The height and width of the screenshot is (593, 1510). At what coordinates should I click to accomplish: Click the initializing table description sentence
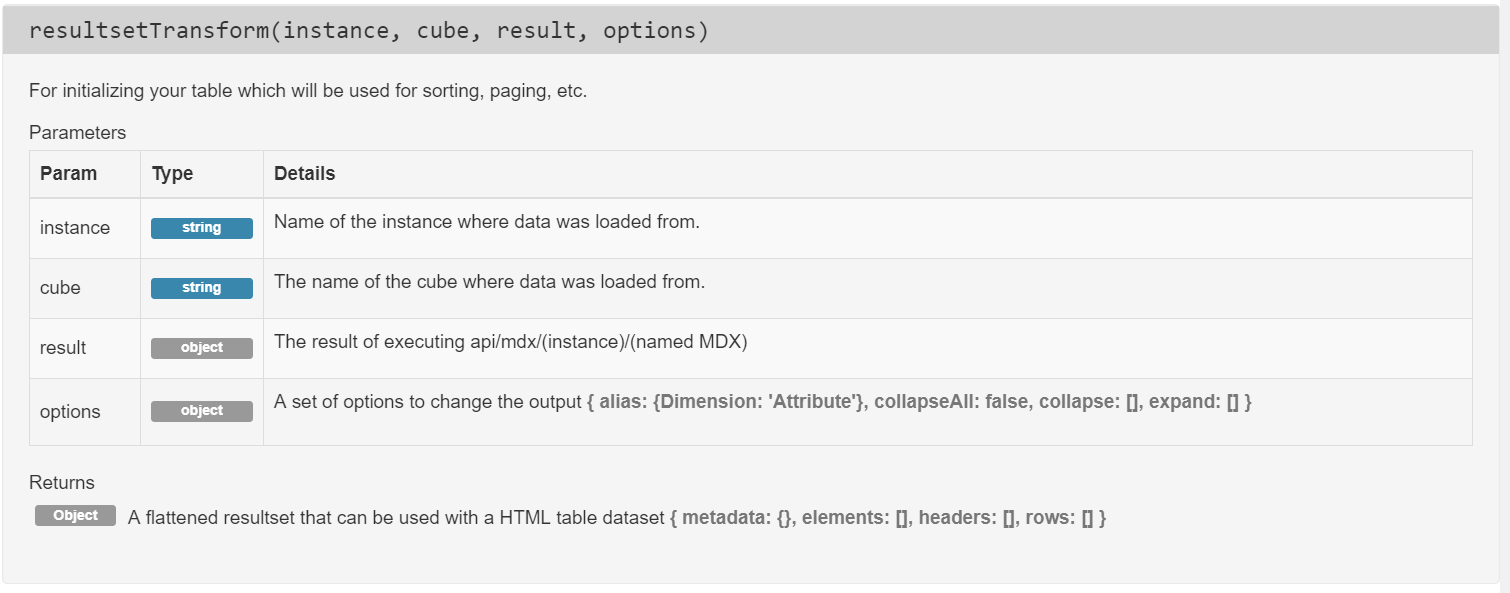tap(308, 91)
